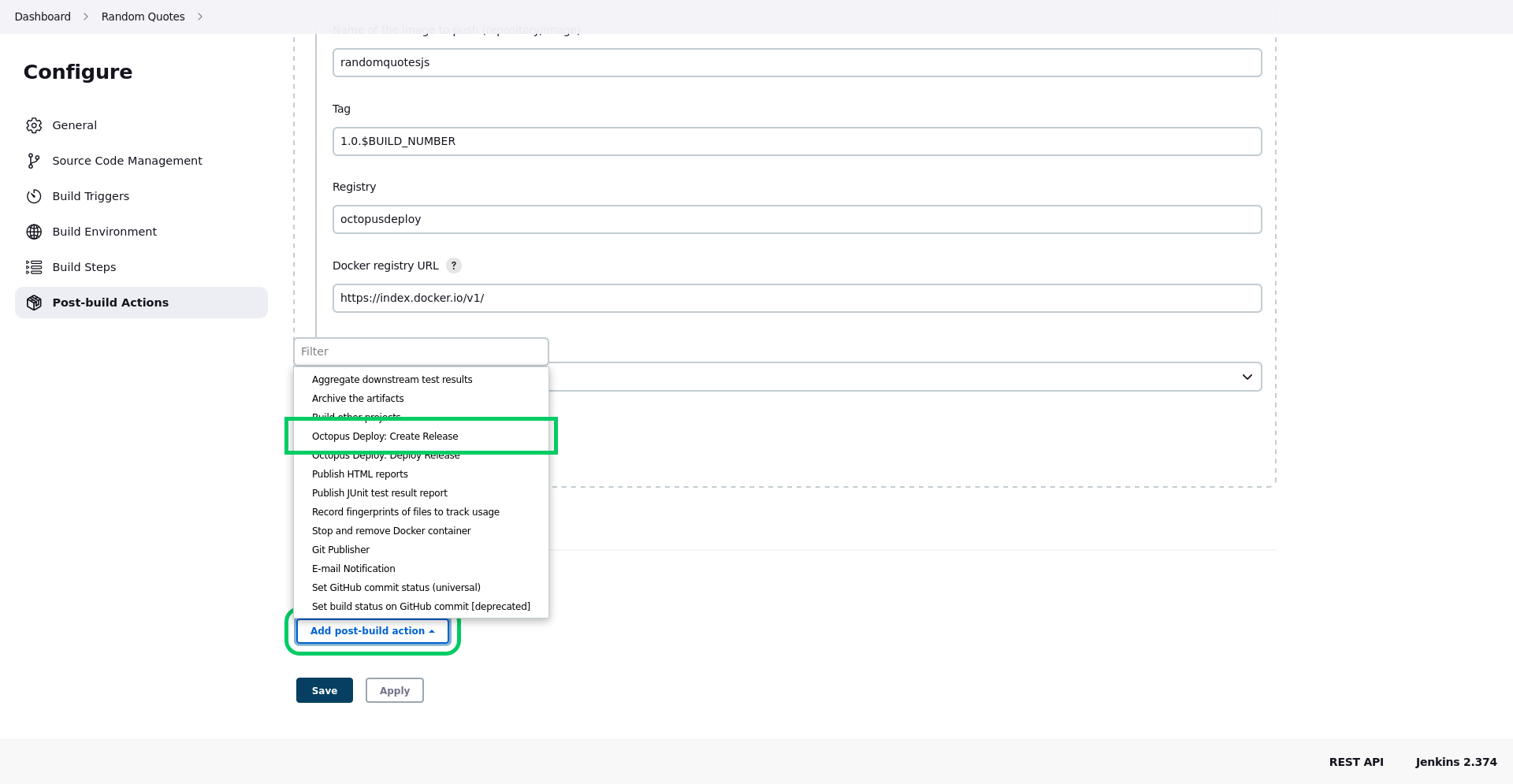The height and width of the screenshot is (784, 1513).
Task: Go to Build Environment section
Action: 142,232
